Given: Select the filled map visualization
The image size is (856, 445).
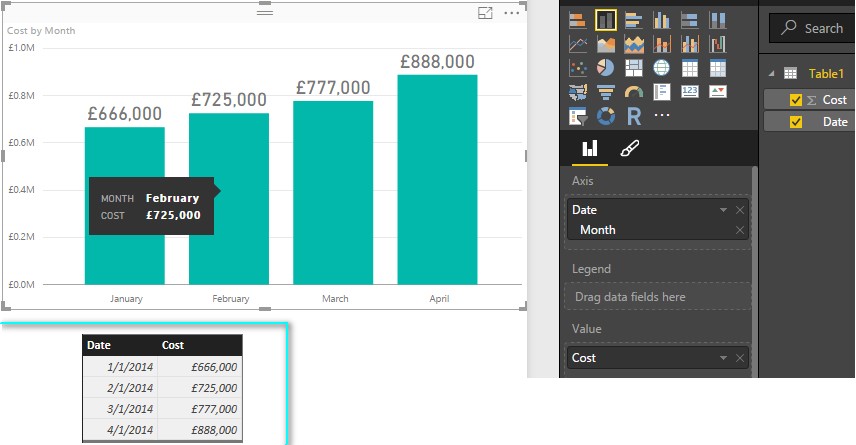Looking at the screenshot, I should pos(578,92).
